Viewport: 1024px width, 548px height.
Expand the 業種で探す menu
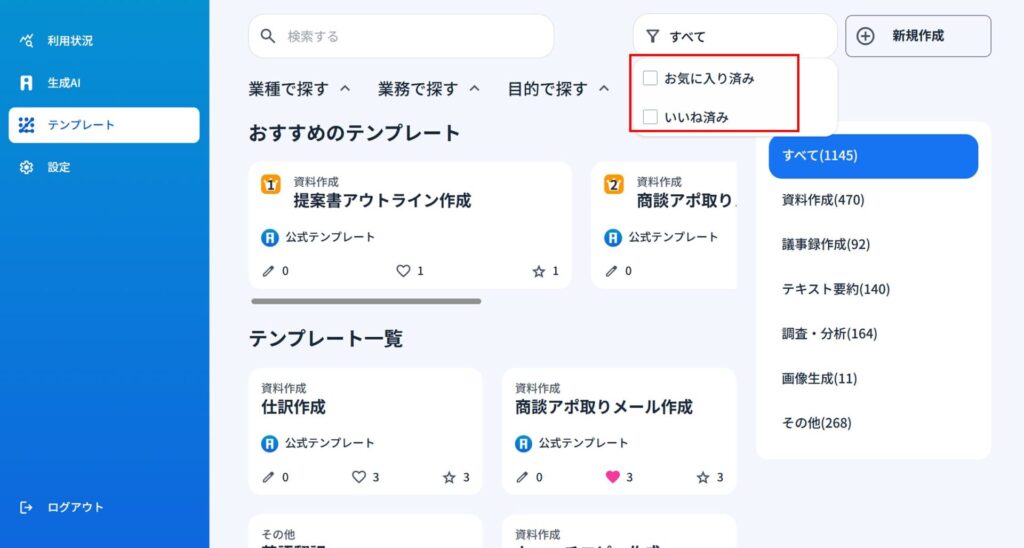(299, 89)
